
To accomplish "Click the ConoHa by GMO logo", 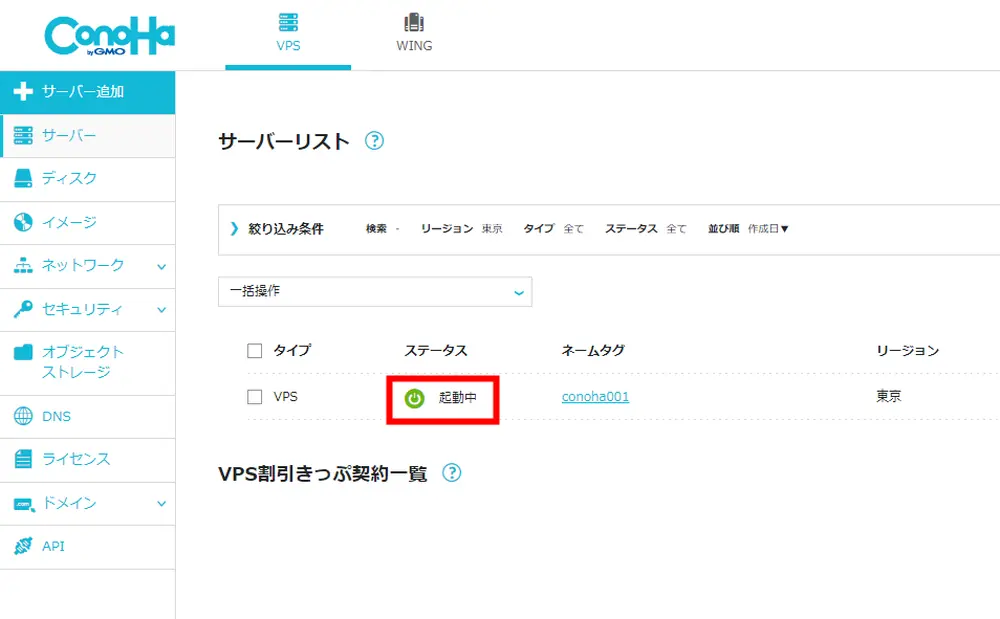I will (x=108, y=33).
